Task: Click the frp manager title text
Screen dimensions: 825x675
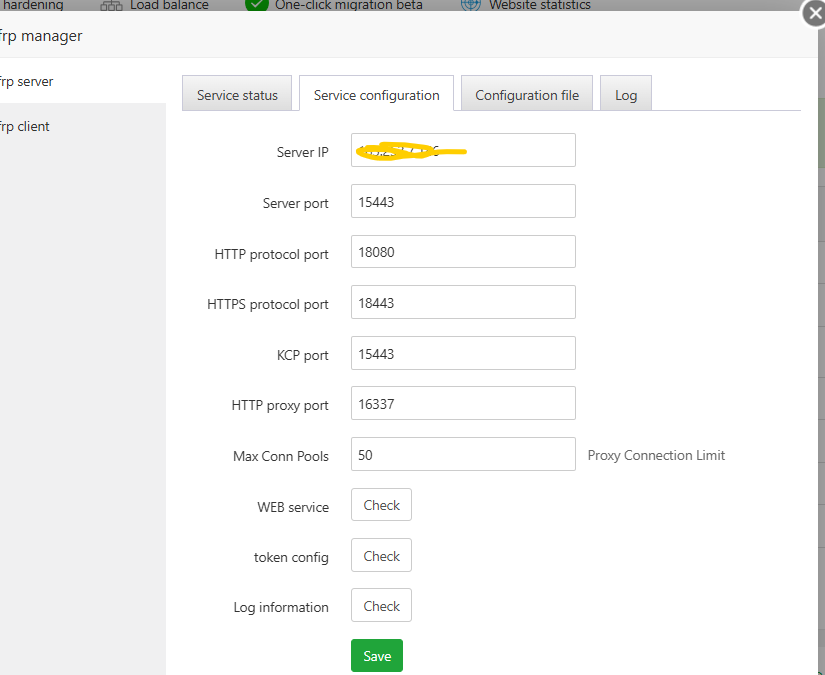Action: [41, 36]
